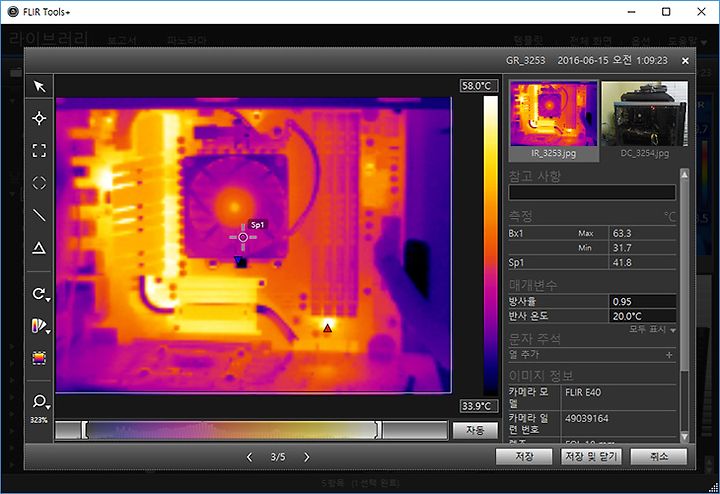Select the spot meter measurement tool

pos(39,118)
